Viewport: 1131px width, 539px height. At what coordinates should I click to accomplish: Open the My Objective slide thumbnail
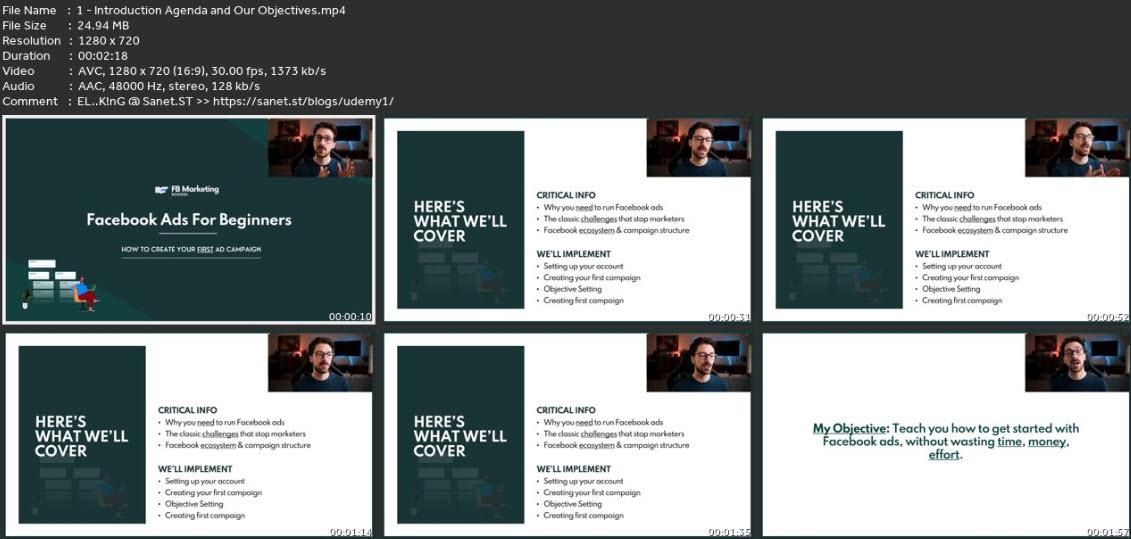pos(946,434)
